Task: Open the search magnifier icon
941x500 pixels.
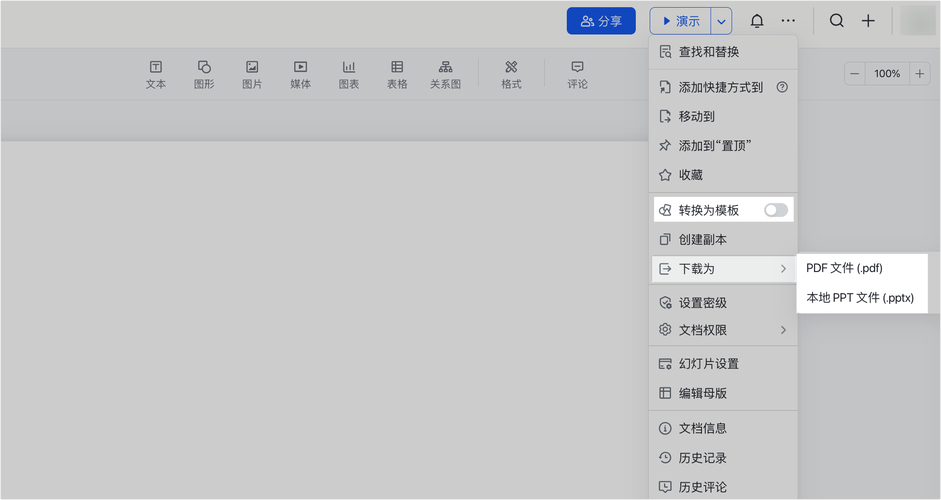Action: [837, 21]
